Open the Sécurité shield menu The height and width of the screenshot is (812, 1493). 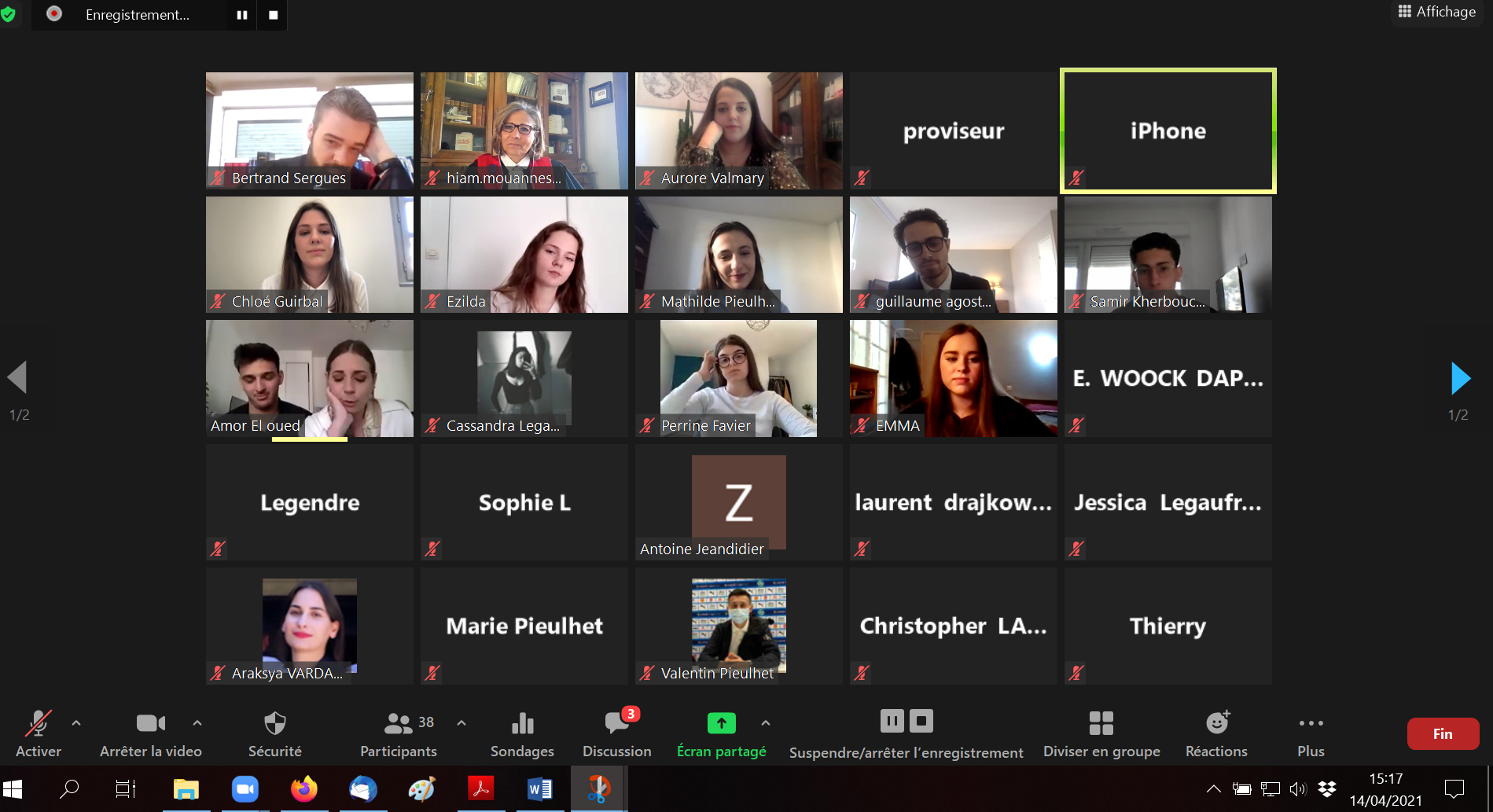pos(275,723)
